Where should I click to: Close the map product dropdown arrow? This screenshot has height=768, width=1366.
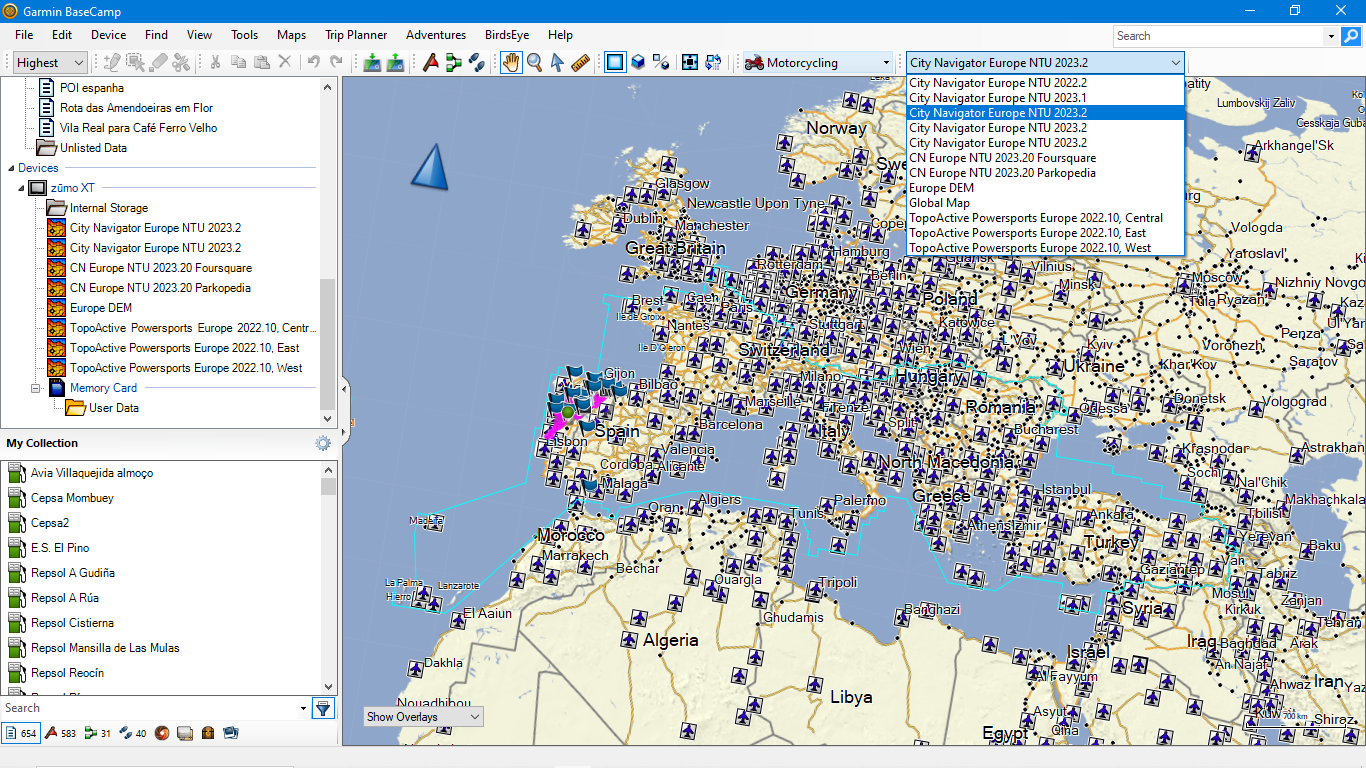(1174, 63)
